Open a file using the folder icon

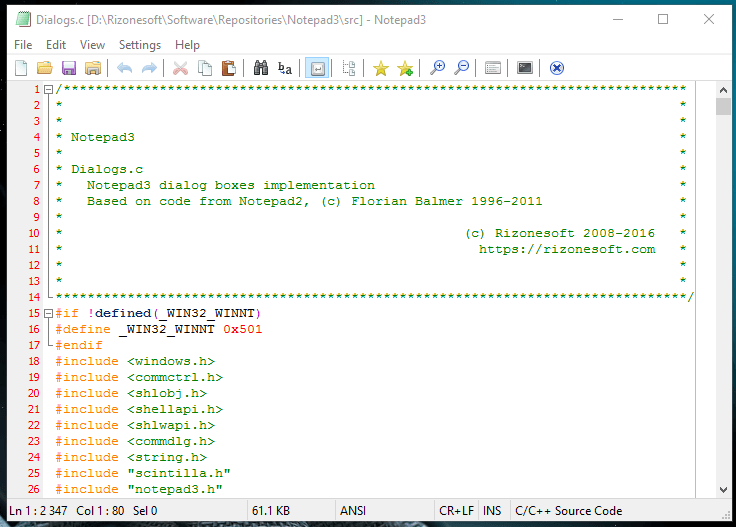point(44,68)
